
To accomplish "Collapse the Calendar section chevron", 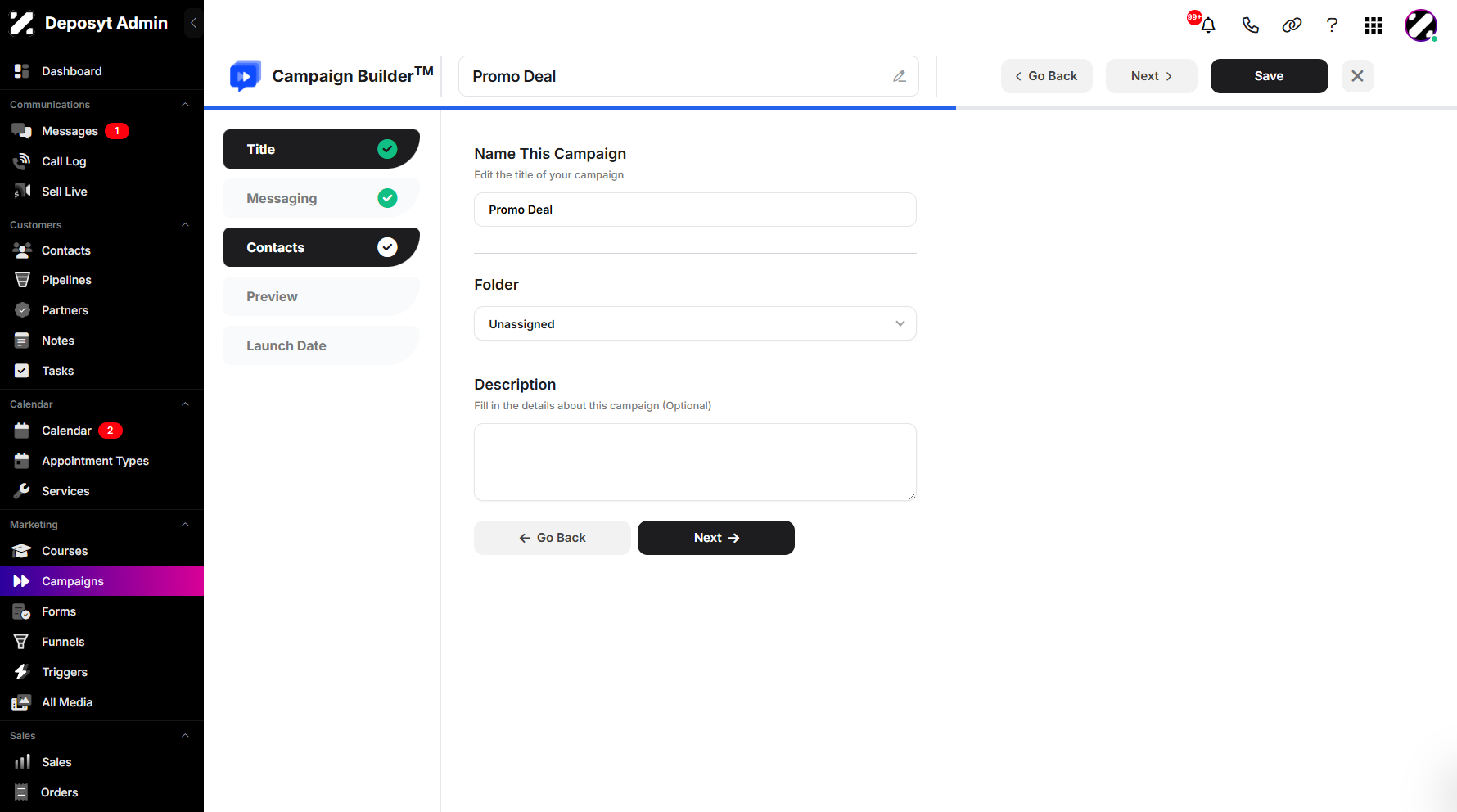I will click(x=185, y=404).
